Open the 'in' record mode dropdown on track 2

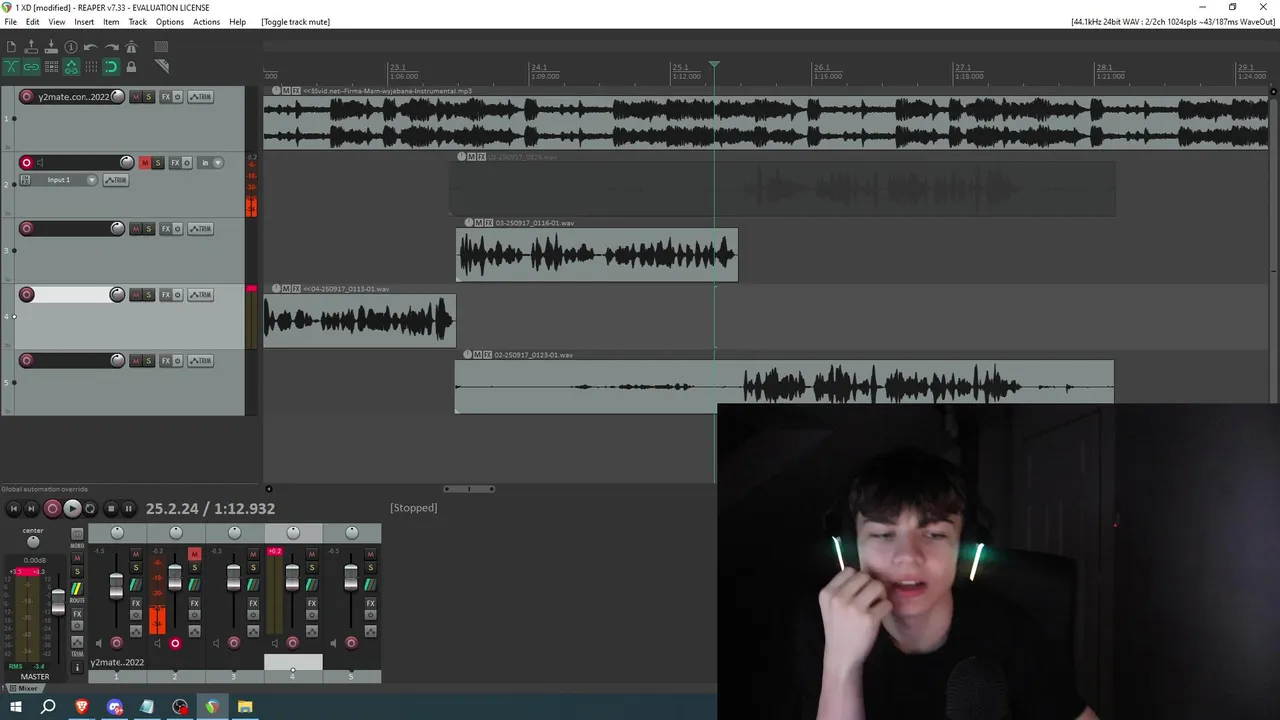[x=210, y=163]
